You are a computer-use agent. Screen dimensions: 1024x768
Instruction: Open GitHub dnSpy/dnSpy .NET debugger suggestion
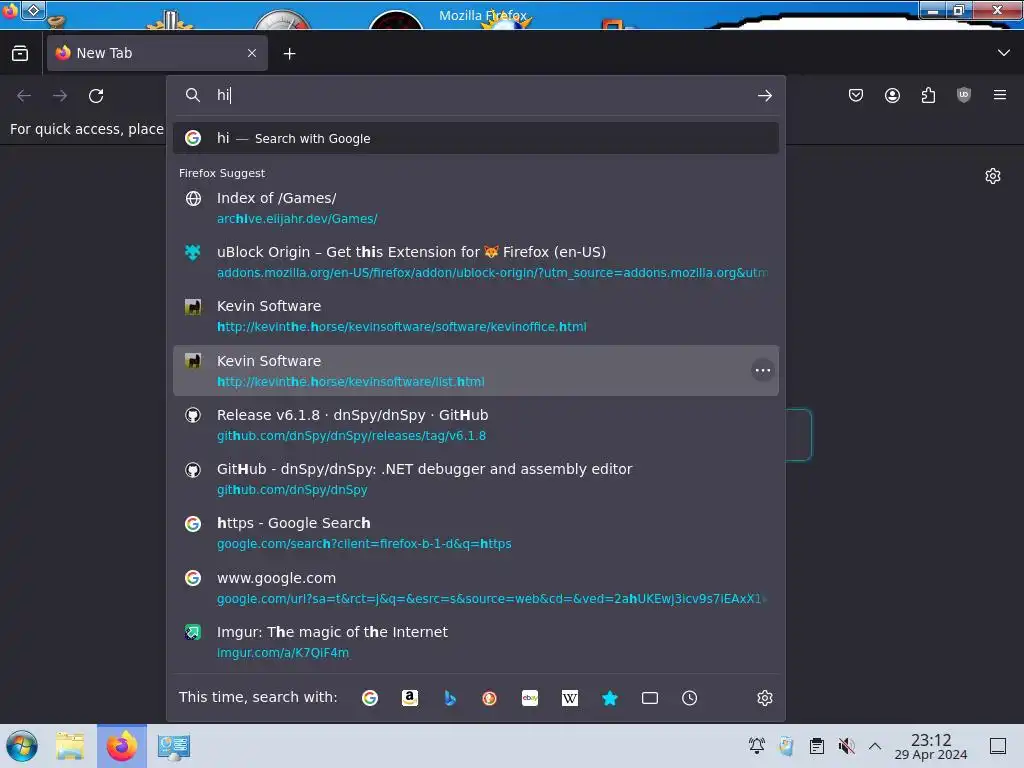tap(475, 479)
